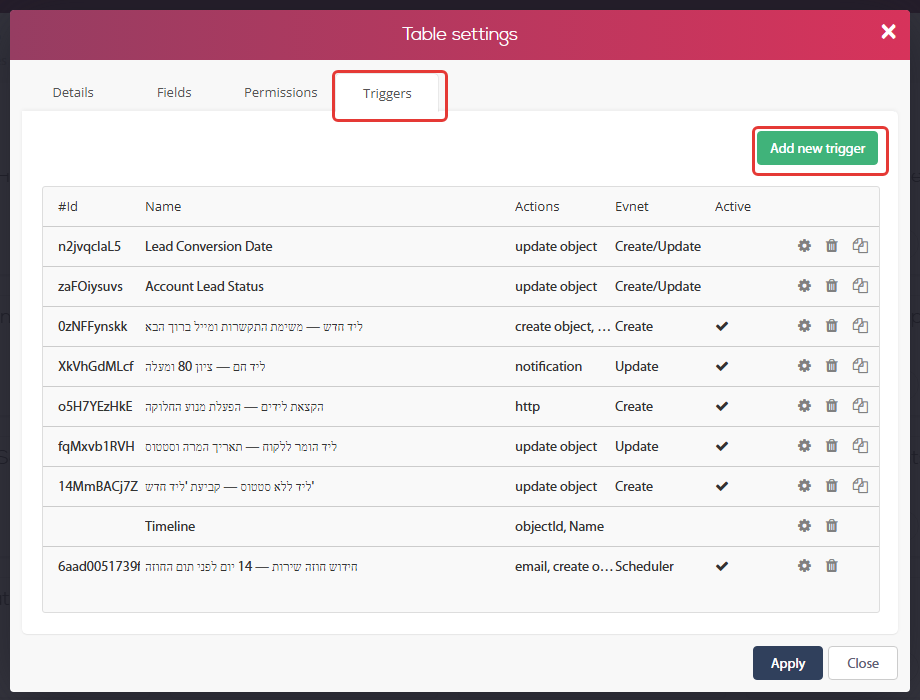Duplicate trigger XkVhGdMLcf using copy icon
The height and width of the screenshot is (700, 920).
click(860, 366)
